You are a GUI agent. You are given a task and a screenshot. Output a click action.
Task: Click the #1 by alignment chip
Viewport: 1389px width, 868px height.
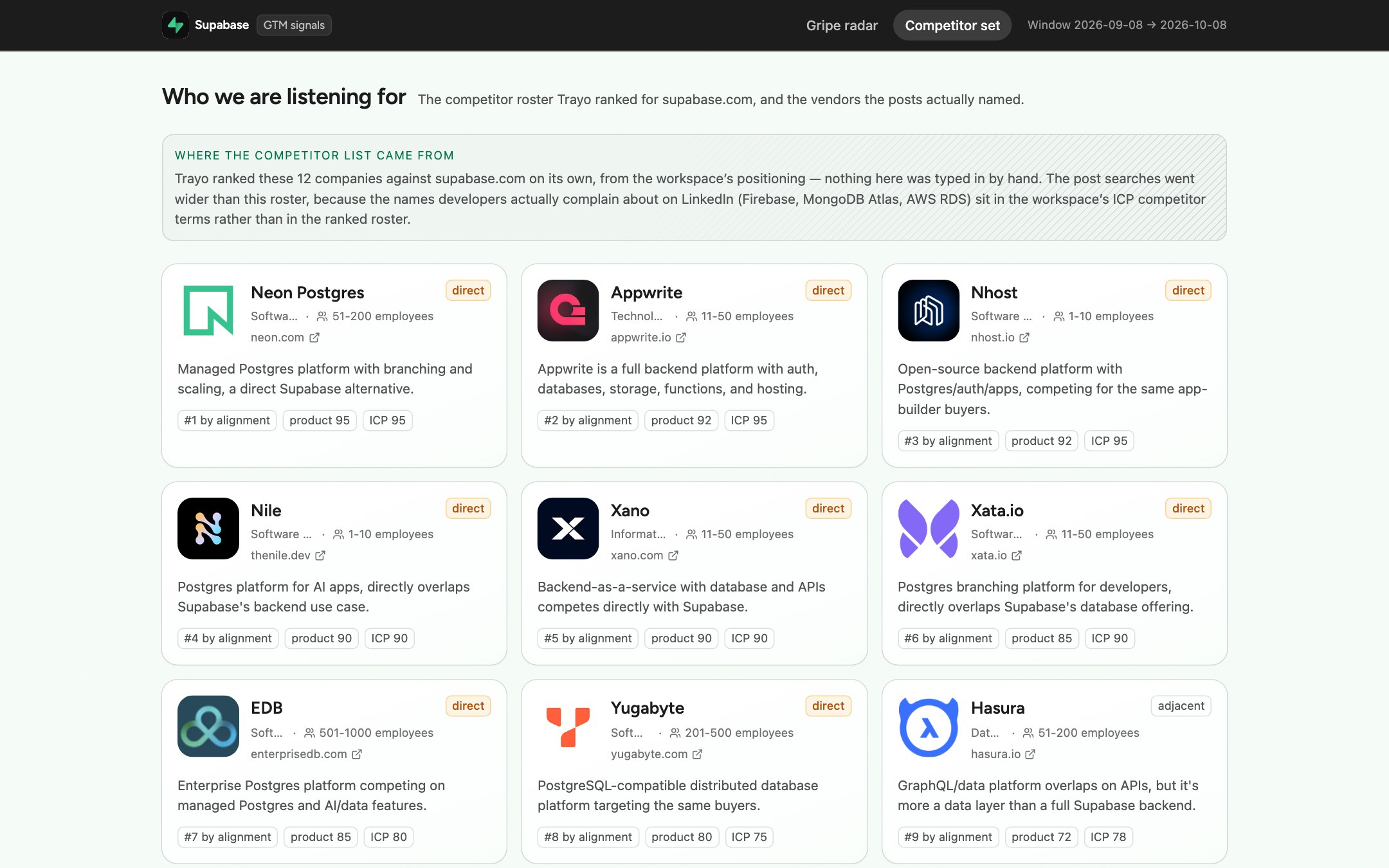[x=227, y=420]
